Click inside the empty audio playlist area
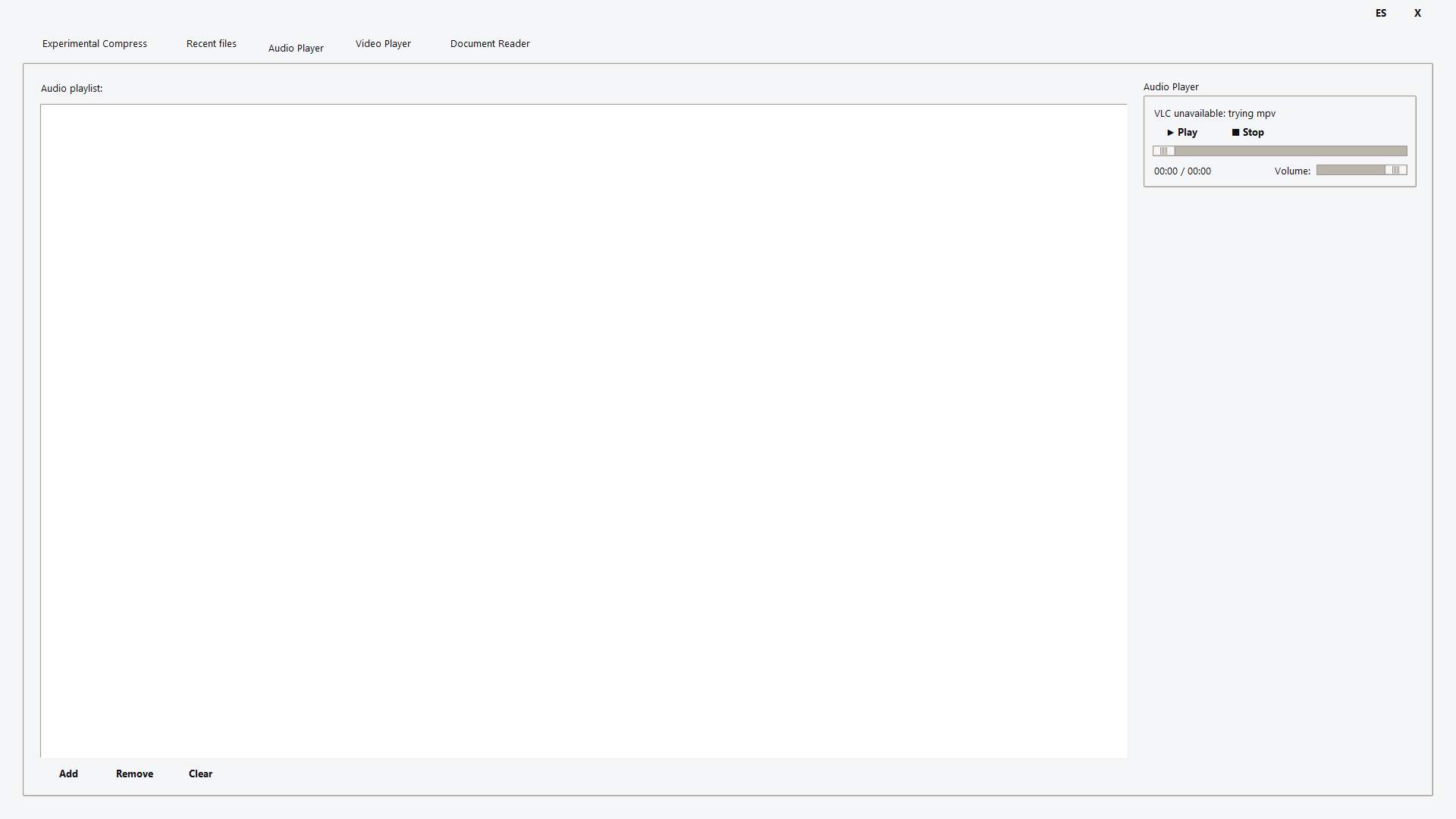Screen dimensions: 1456x819 coord(583,431)
